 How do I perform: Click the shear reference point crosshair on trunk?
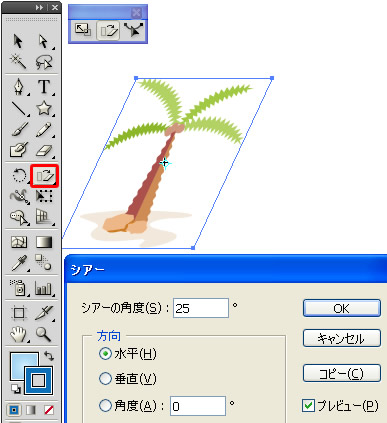click(x=165, y=163)
